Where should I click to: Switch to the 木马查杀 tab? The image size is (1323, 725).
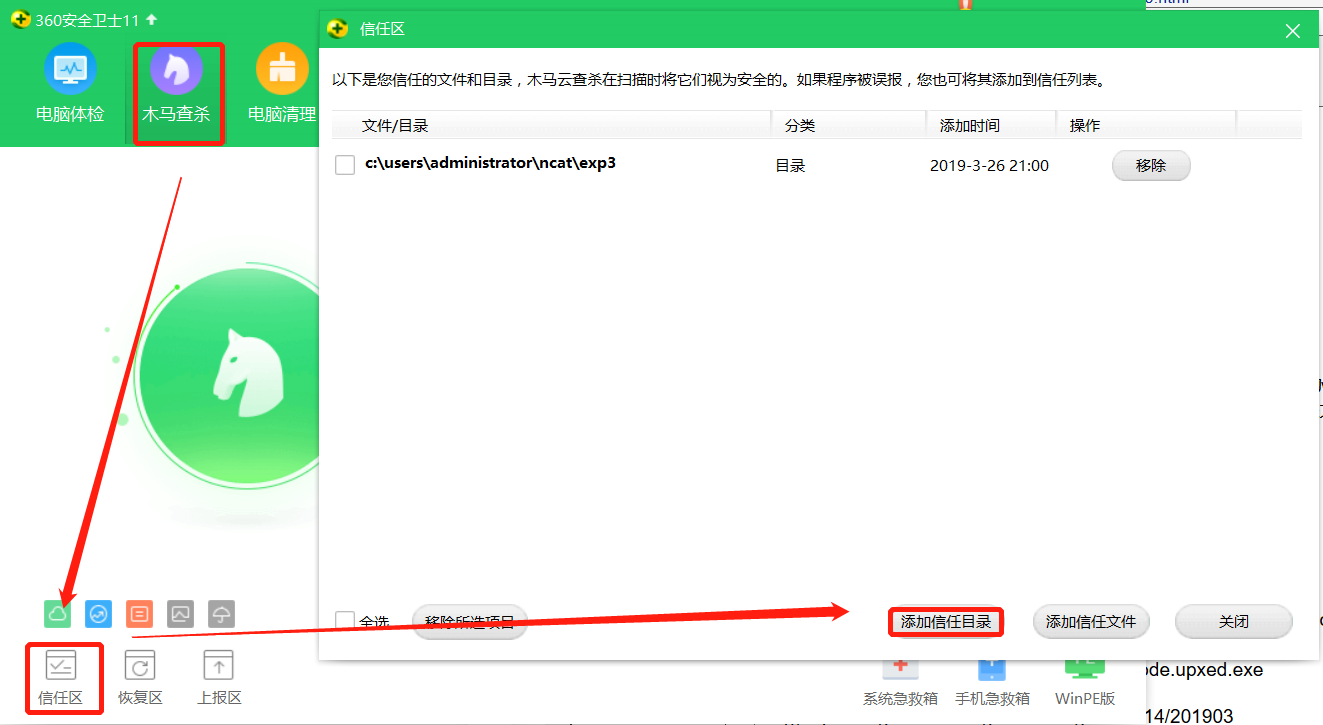(176, 85)
